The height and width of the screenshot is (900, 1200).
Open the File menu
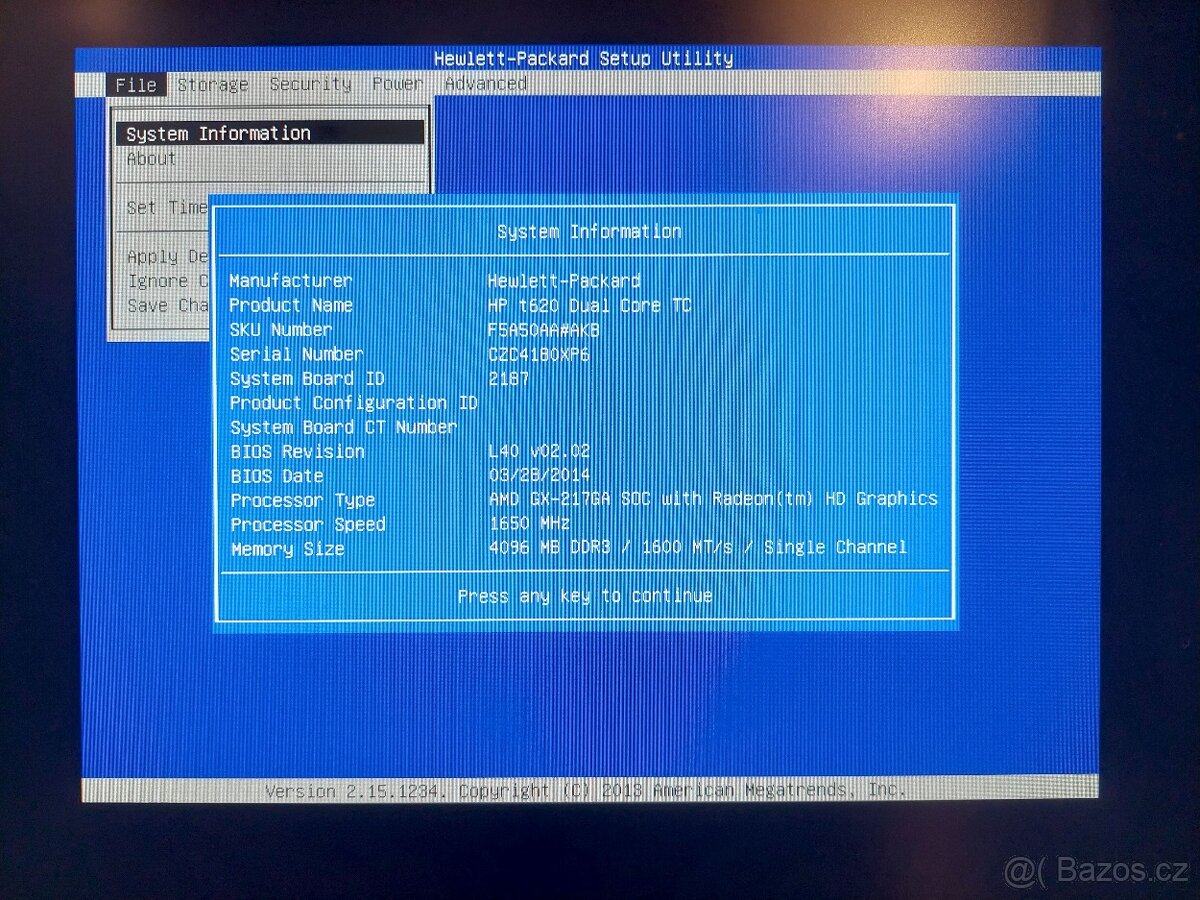click(x=136, y=85)
